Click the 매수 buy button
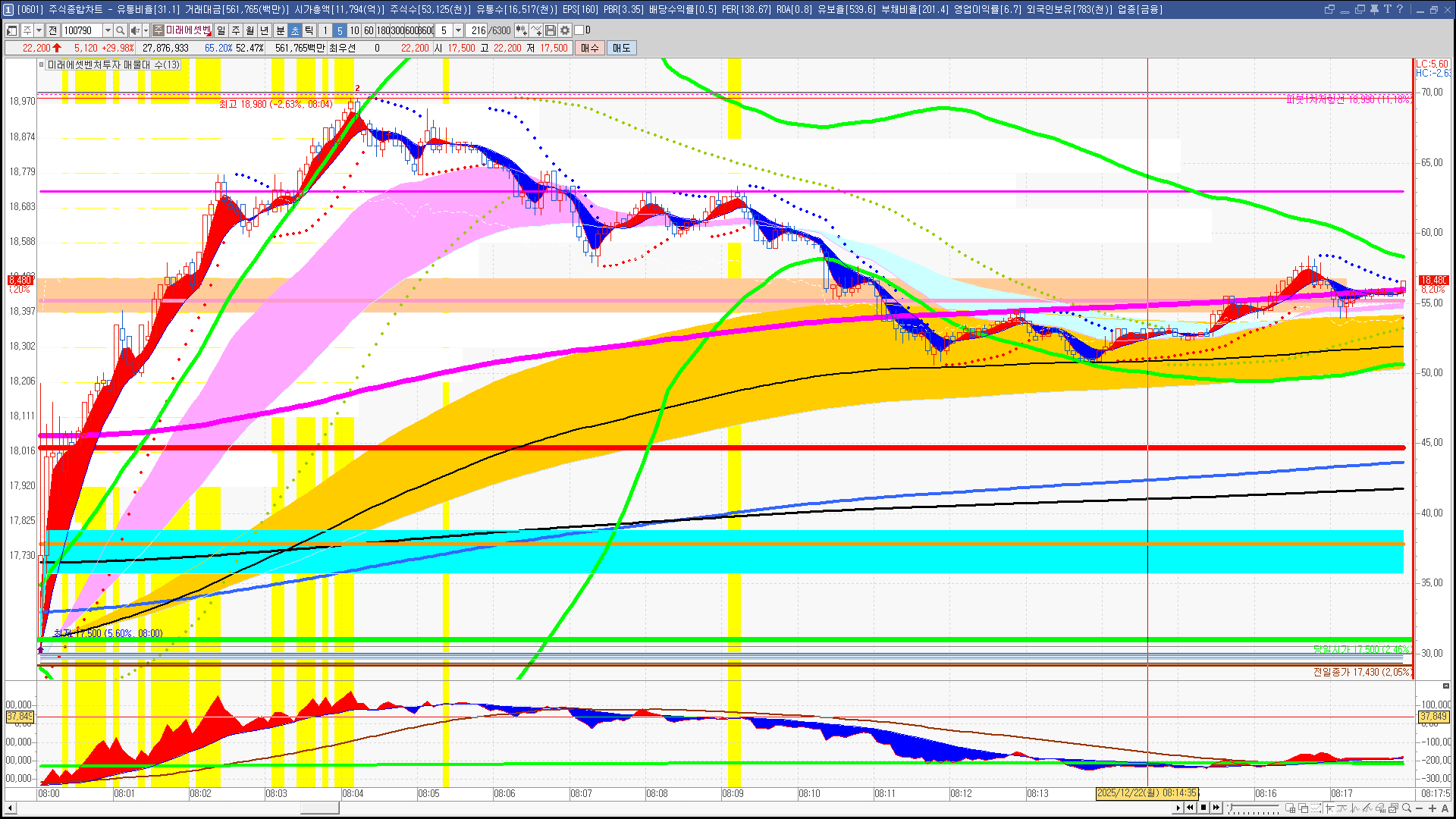 click(x=590, y=48)
